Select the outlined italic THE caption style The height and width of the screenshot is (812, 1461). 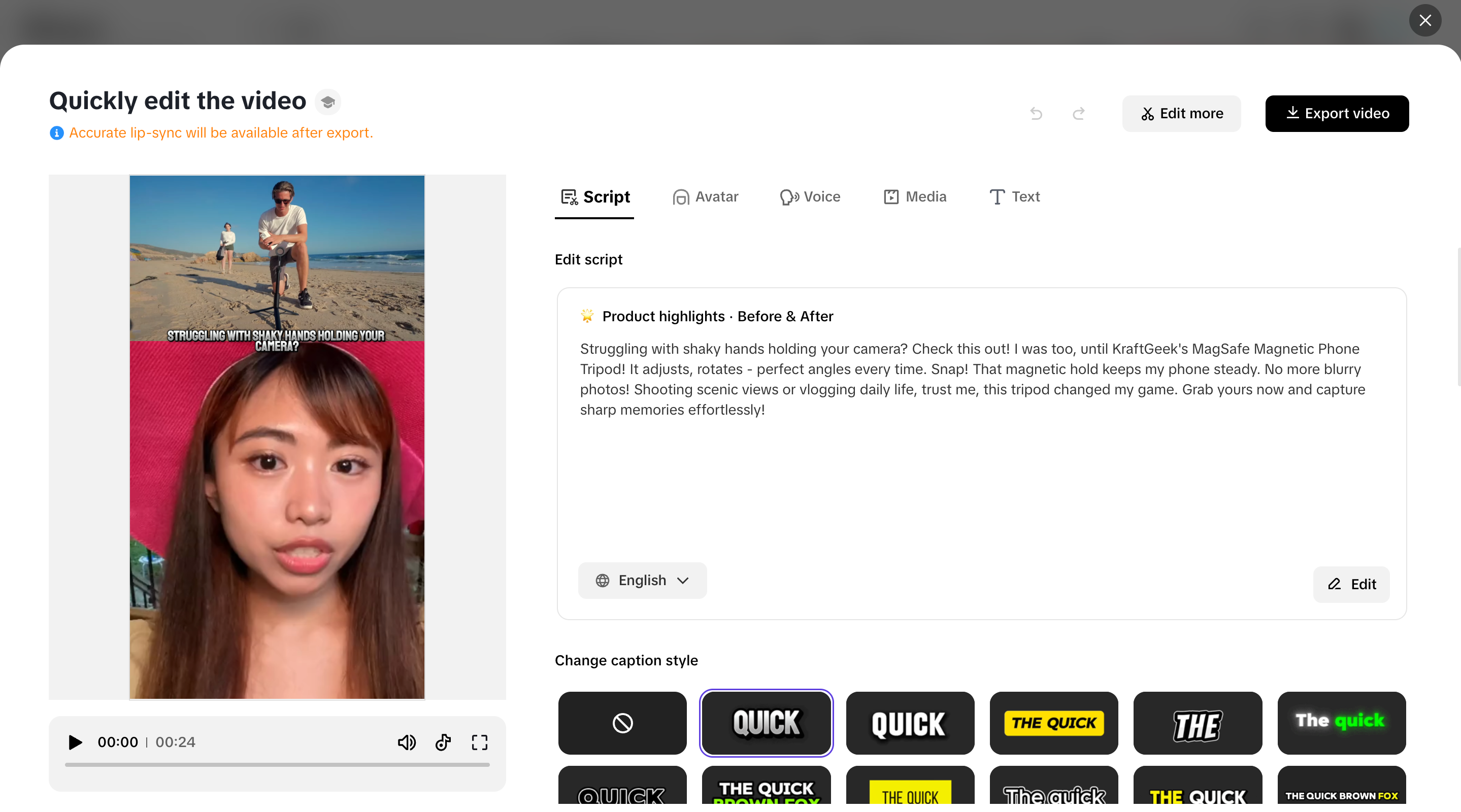tap(1198, 723)
